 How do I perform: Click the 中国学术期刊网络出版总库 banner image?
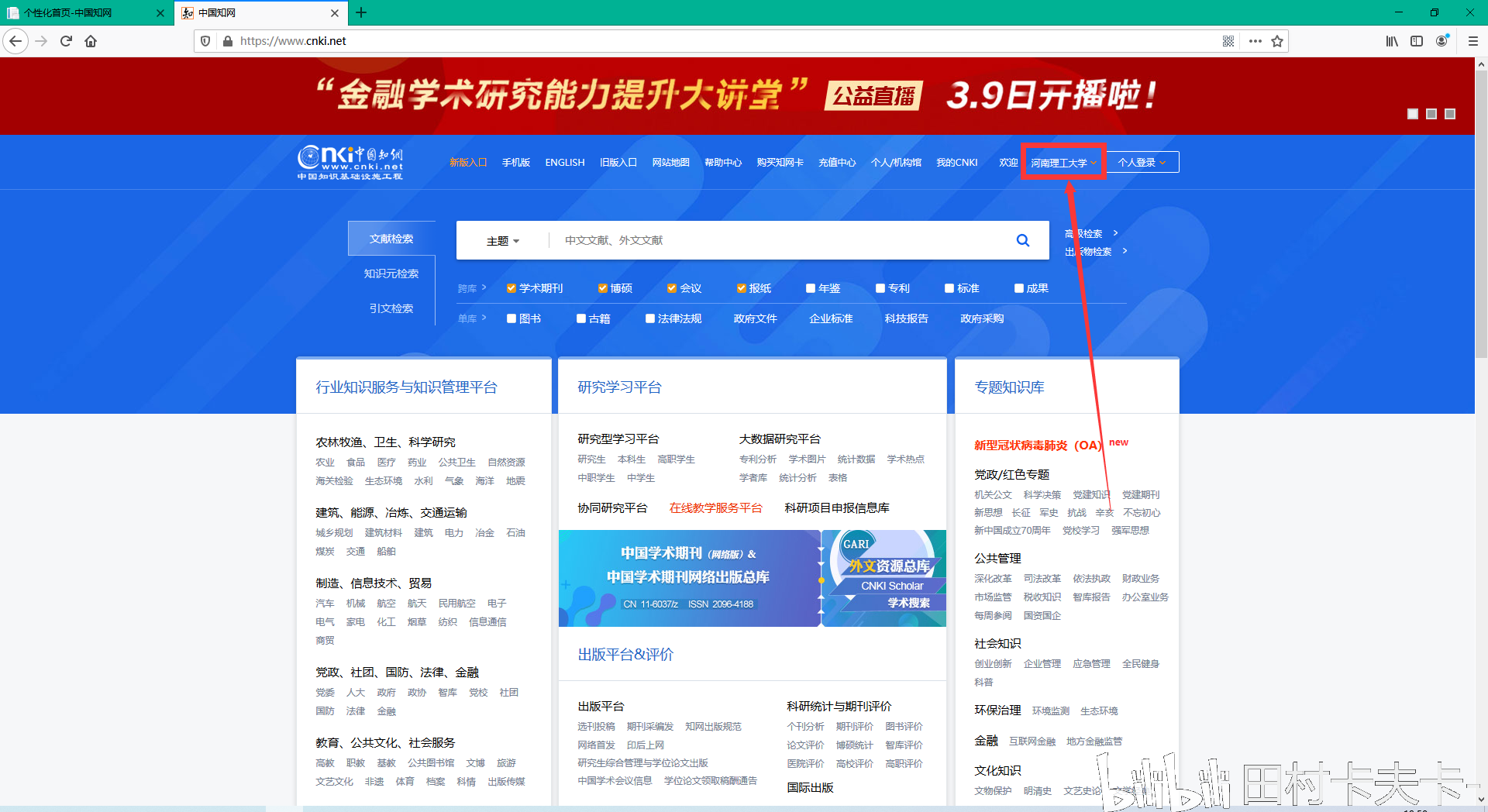[x=689, y=578]
